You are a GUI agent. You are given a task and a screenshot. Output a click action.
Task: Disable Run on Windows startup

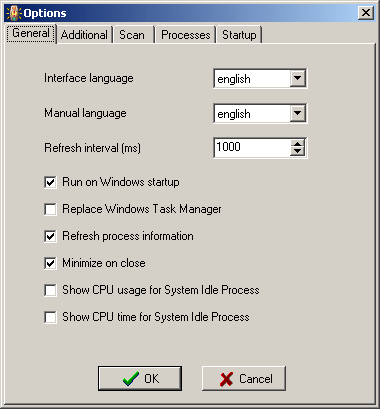(50, 182)
